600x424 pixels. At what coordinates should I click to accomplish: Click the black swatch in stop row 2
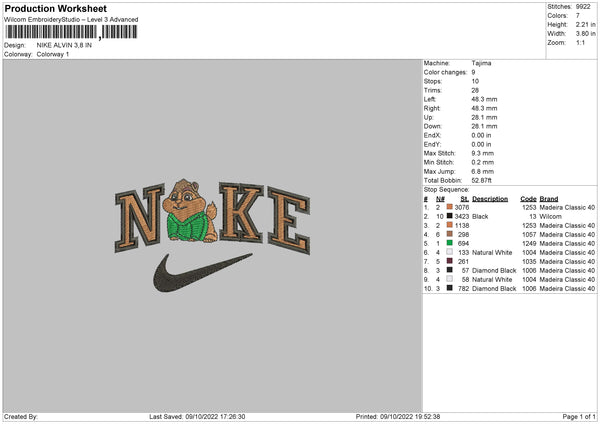coord(450,216)
